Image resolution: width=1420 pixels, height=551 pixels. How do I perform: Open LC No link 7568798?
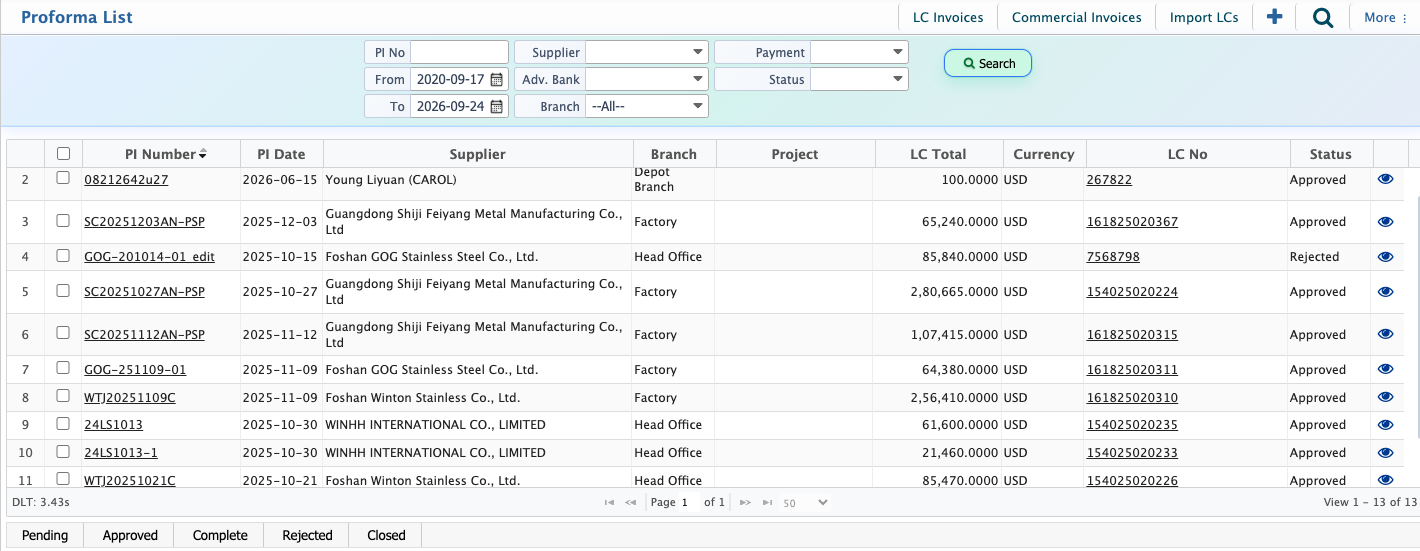(x=1113, y=257)
